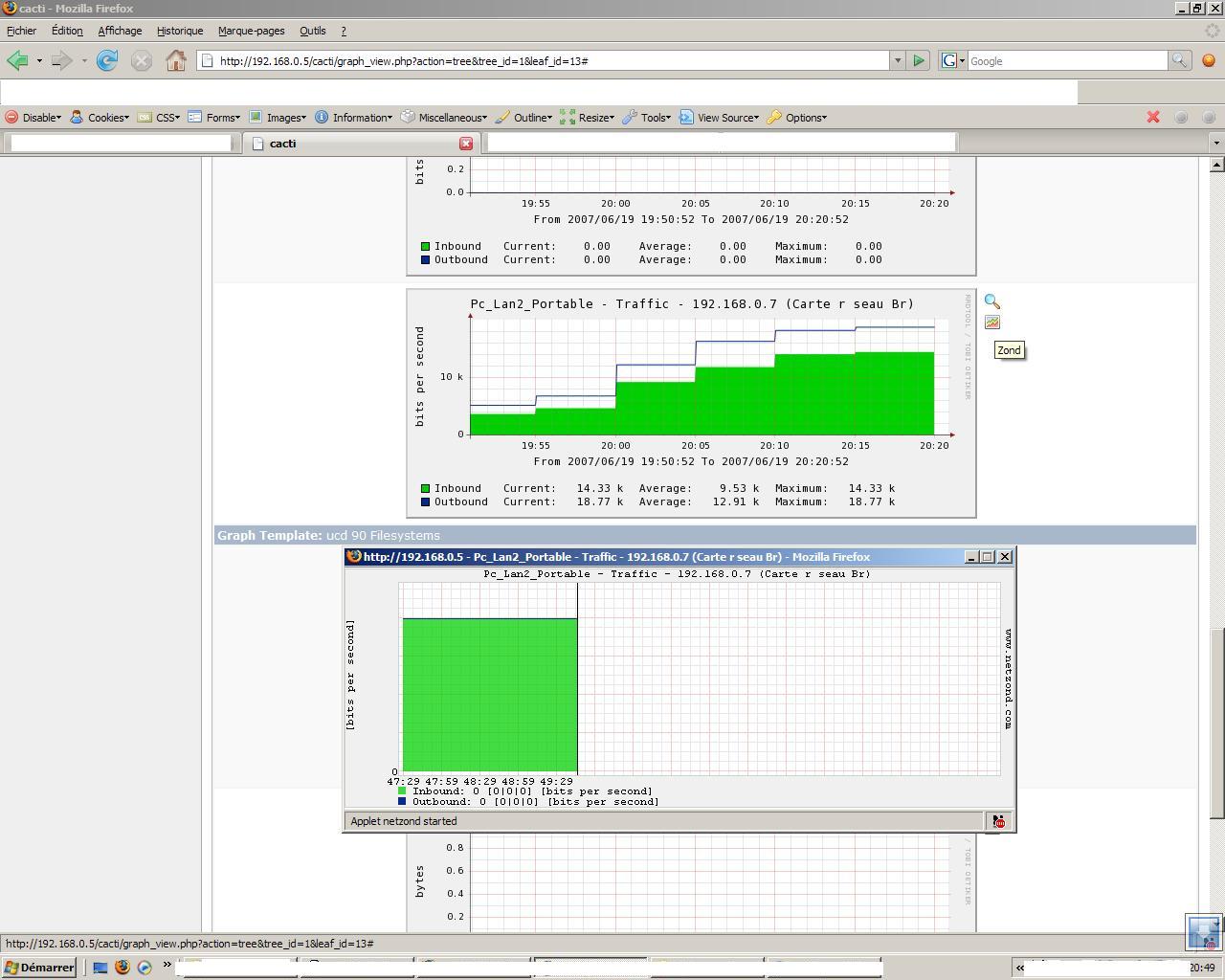Close the cacti tab with red X
This screenshot has width=1225, height=980.
tap(466, 144)
